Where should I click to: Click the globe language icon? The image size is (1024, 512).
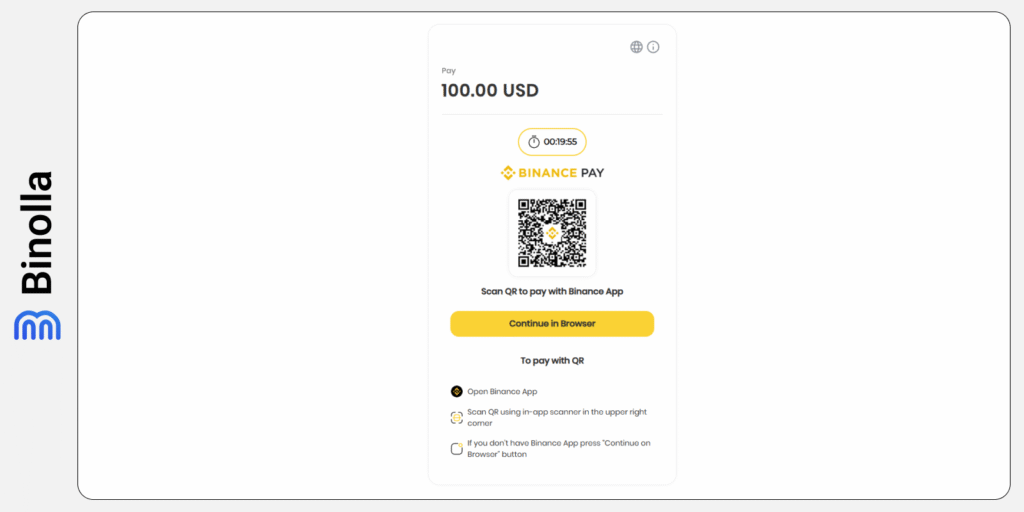coord(636,47)
